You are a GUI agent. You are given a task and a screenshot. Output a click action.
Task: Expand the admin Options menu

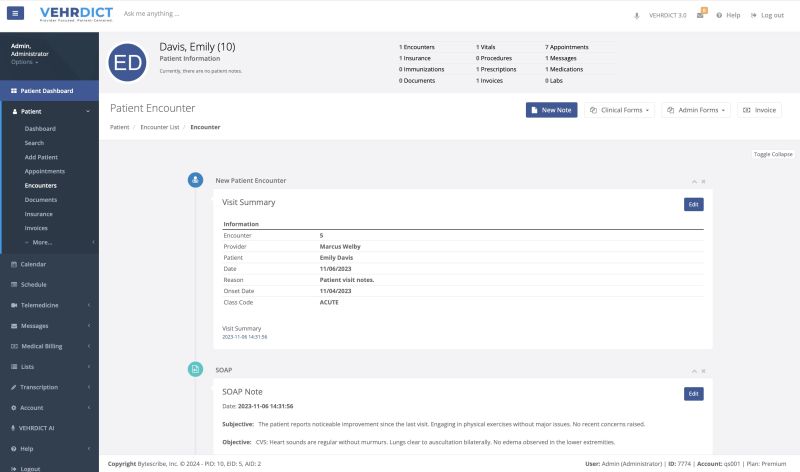coord(24,62)
